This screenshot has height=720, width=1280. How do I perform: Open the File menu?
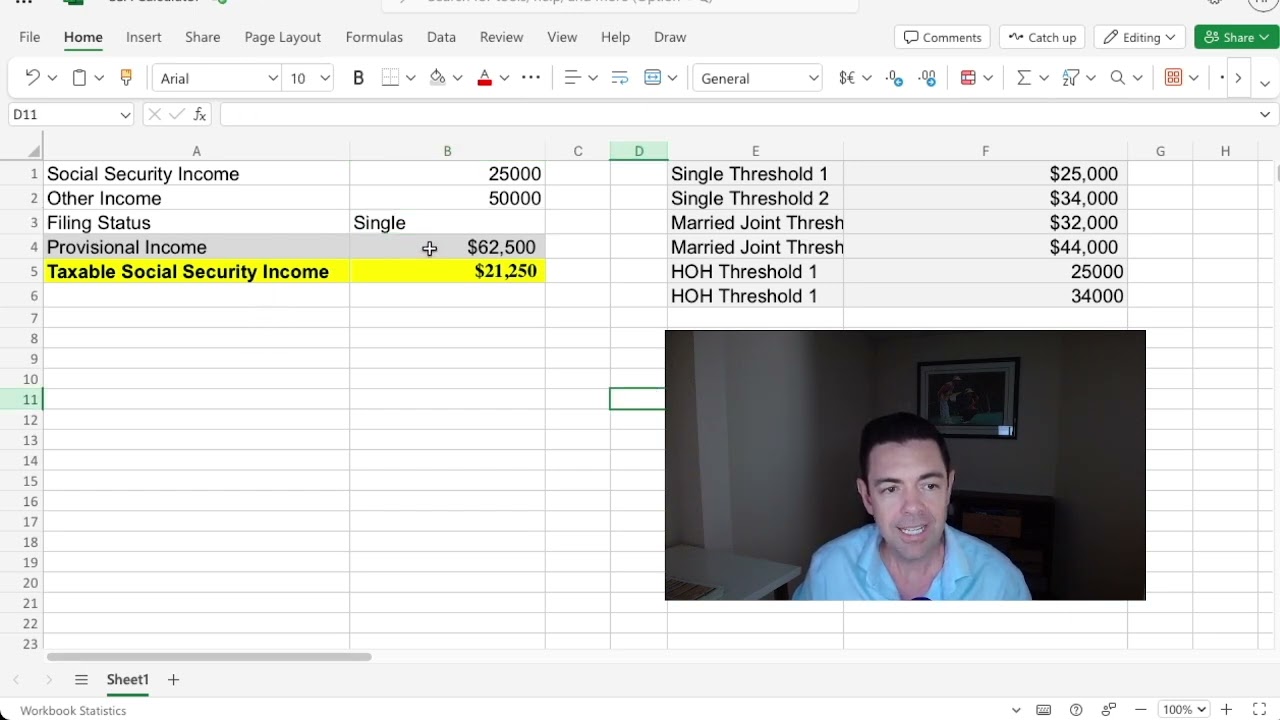[30, 37]
